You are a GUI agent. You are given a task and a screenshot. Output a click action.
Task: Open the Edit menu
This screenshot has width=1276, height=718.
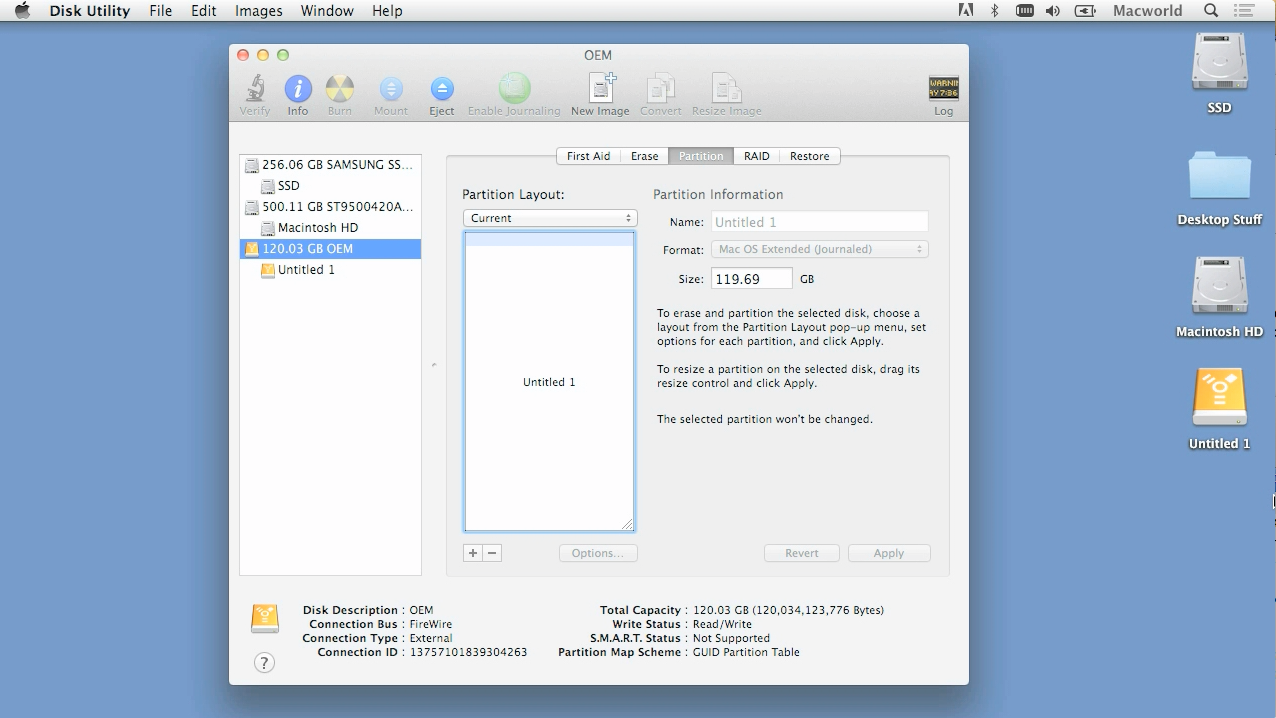coord(204,11)
